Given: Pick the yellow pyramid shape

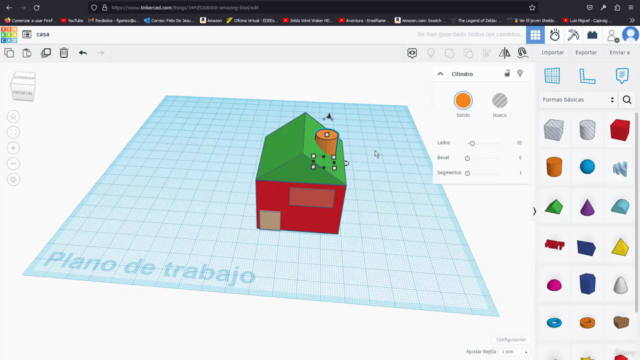Looking at the screenshot, I should coord(620,247).
